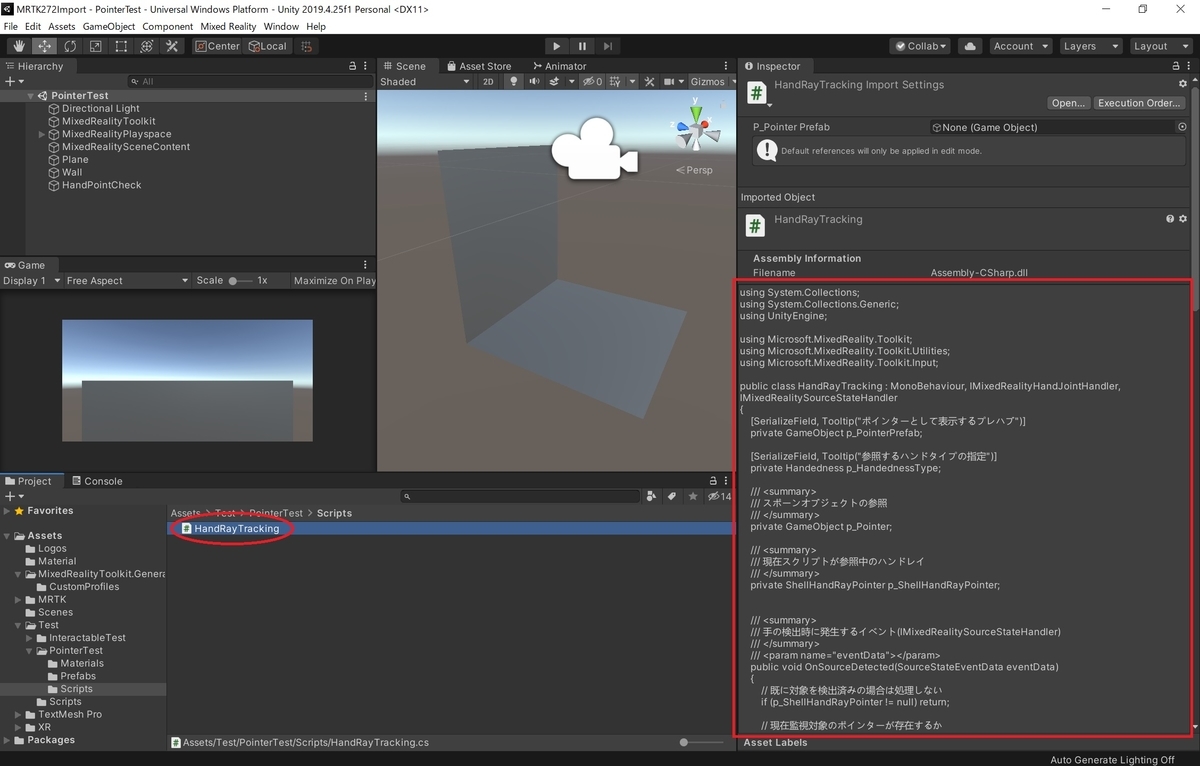This screenshot has height=766, width=1200.
Task: Collapse the PointerTest scene in Hierarchy
Action: (31, 96)
